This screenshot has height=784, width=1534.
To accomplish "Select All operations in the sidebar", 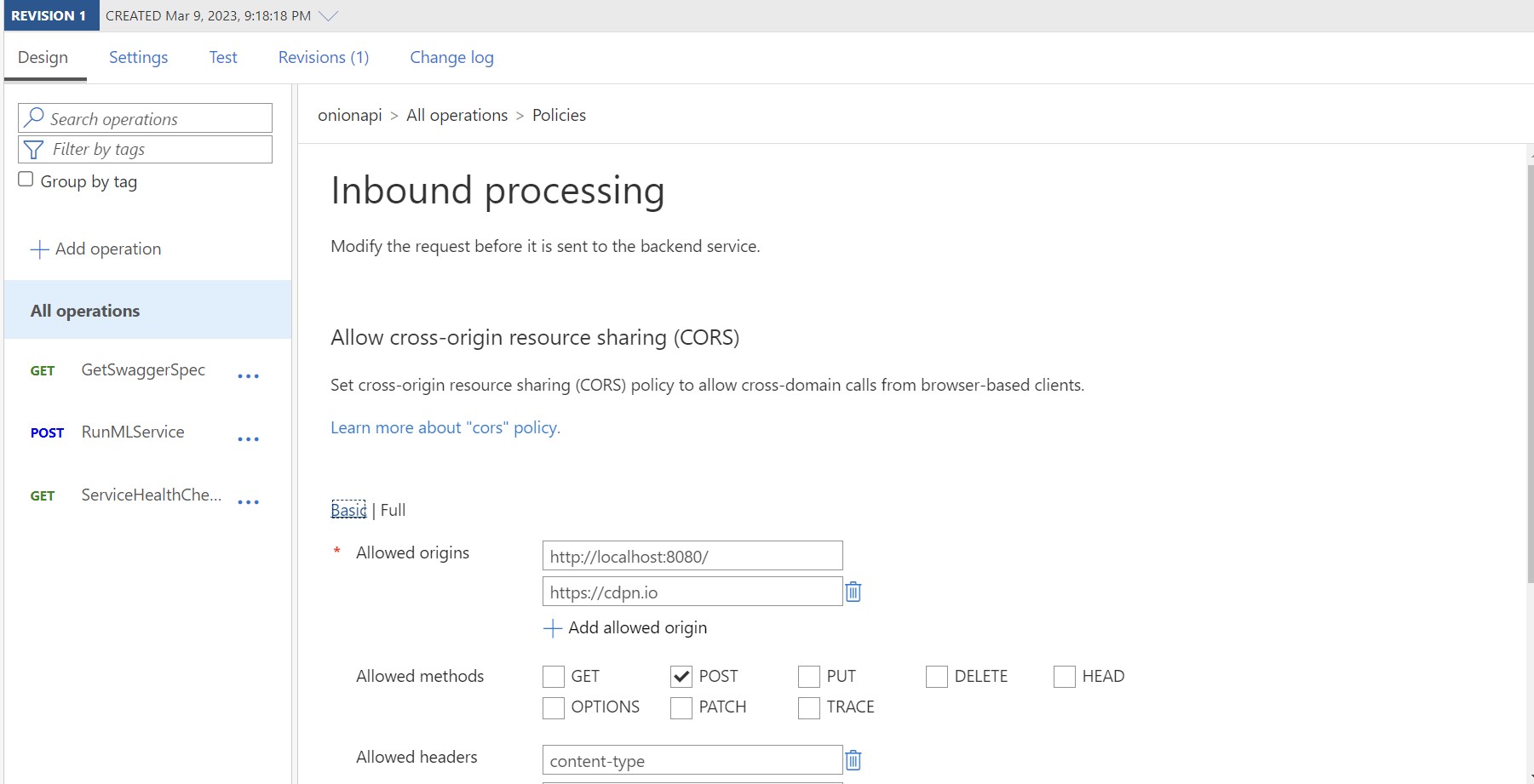I will point(85,311).
